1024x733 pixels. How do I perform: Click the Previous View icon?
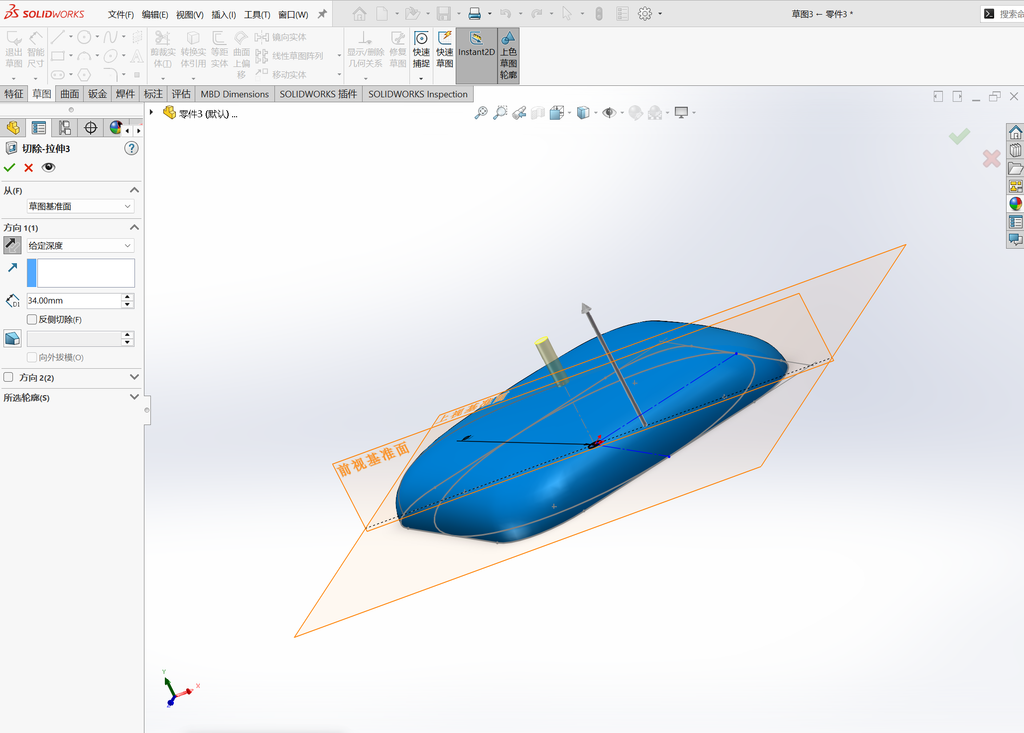click(x=519, y=113)
